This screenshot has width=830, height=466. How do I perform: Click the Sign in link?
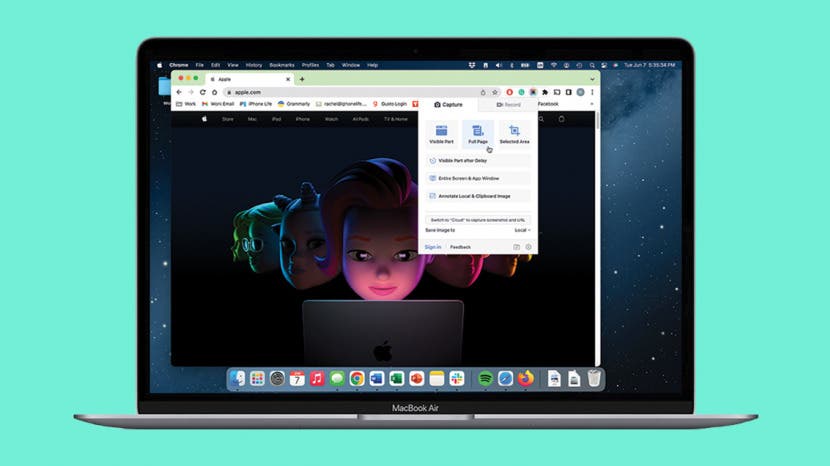coord(432,247)
